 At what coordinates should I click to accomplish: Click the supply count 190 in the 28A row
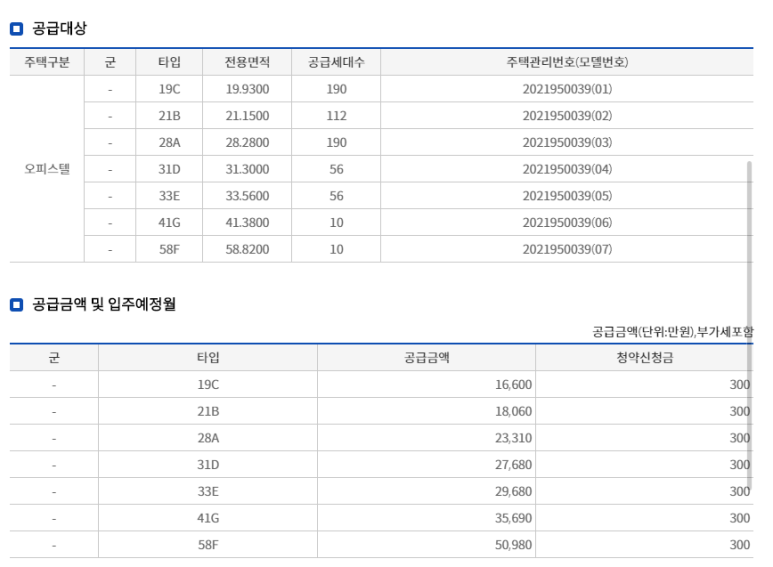pyautogui.click(x=336, y=142)
